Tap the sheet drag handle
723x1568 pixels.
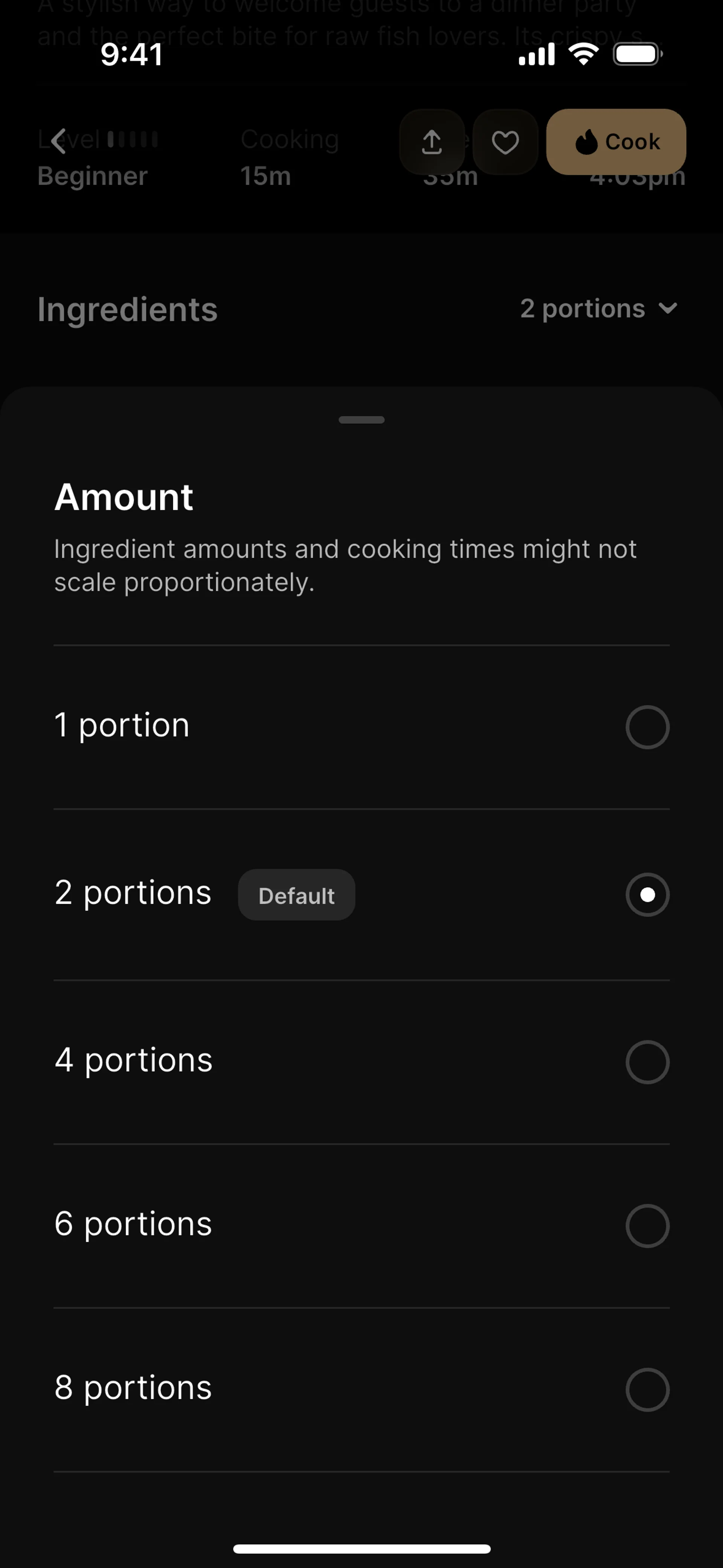361,419
